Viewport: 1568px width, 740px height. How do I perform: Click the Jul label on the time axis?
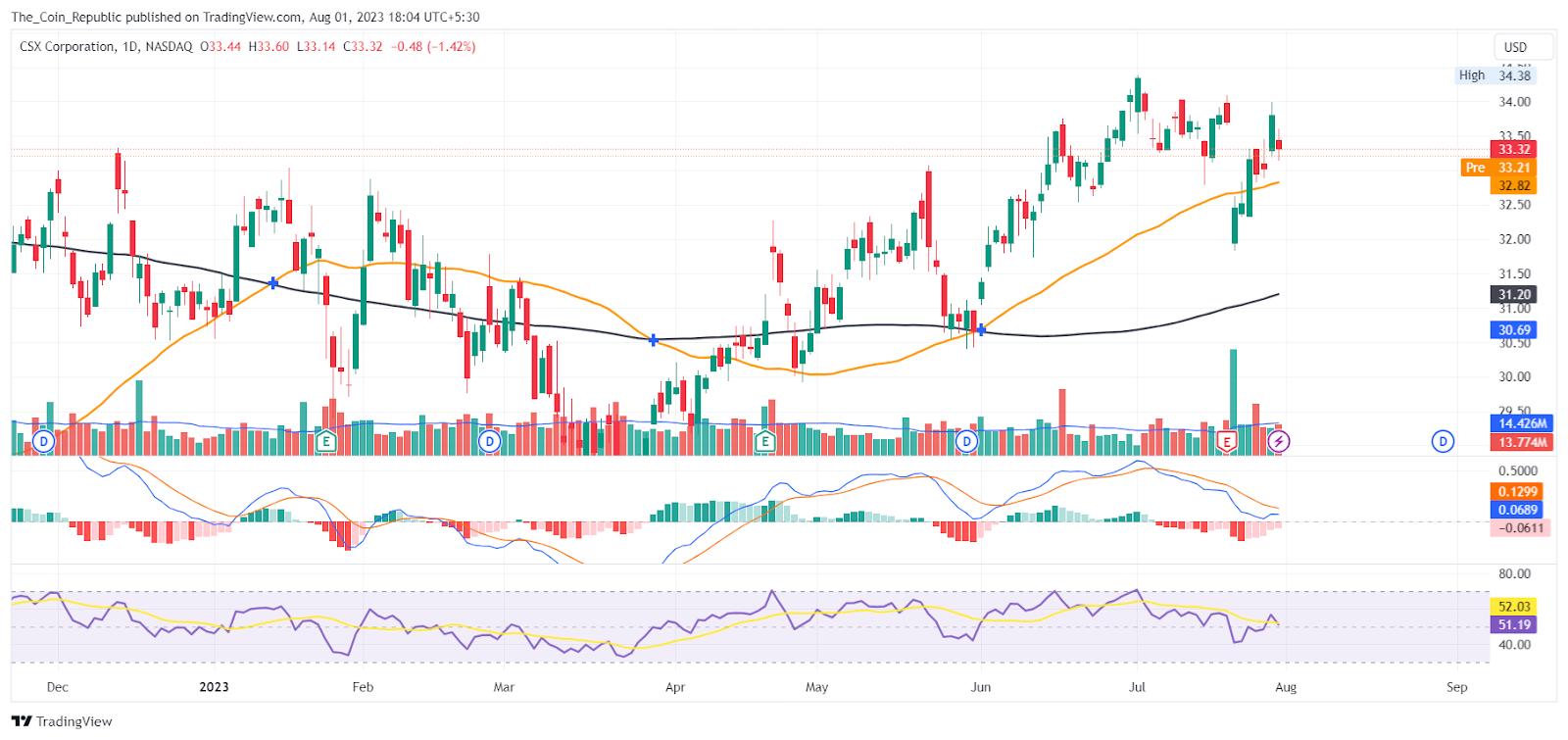coord(1137,687)
